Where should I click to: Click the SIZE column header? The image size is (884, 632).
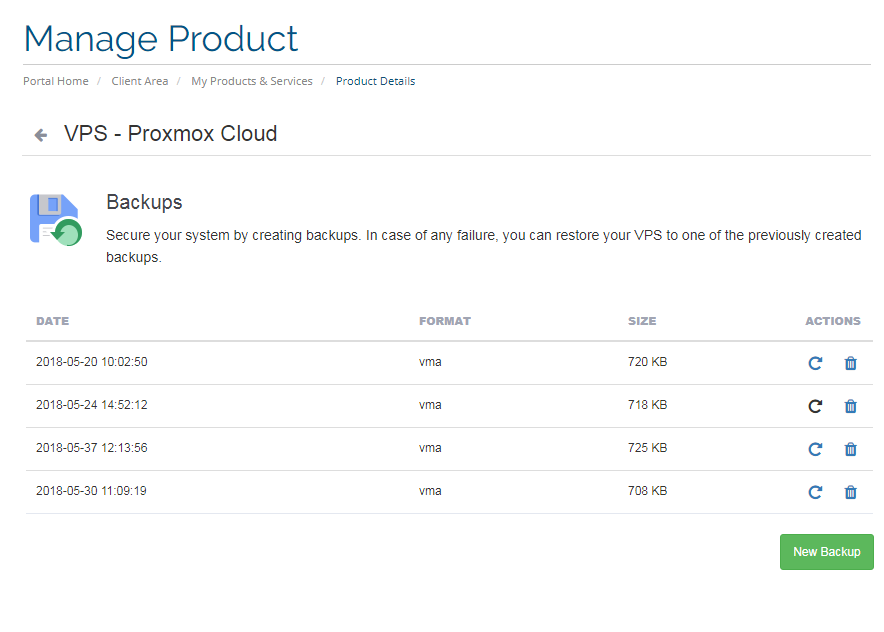642,321
